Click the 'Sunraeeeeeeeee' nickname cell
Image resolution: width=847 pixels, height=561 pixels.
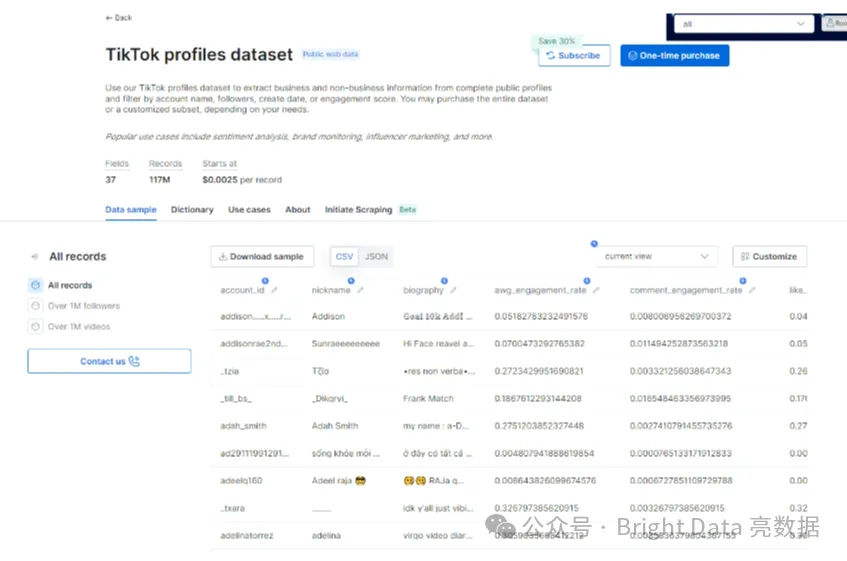(x=346, y=343)
